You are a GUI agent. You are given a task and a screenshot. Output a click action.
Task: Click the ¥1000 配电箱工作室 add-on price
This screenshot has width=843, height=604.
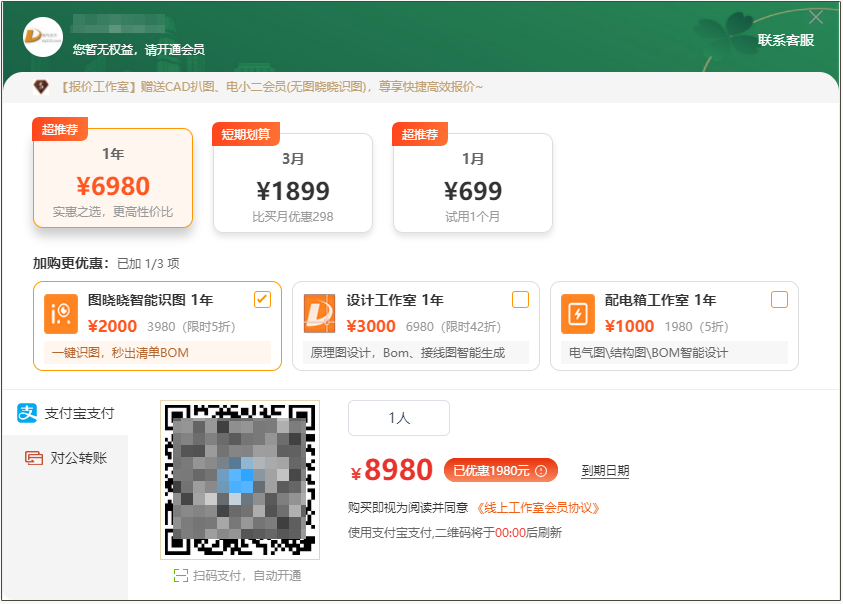[630, 326]
